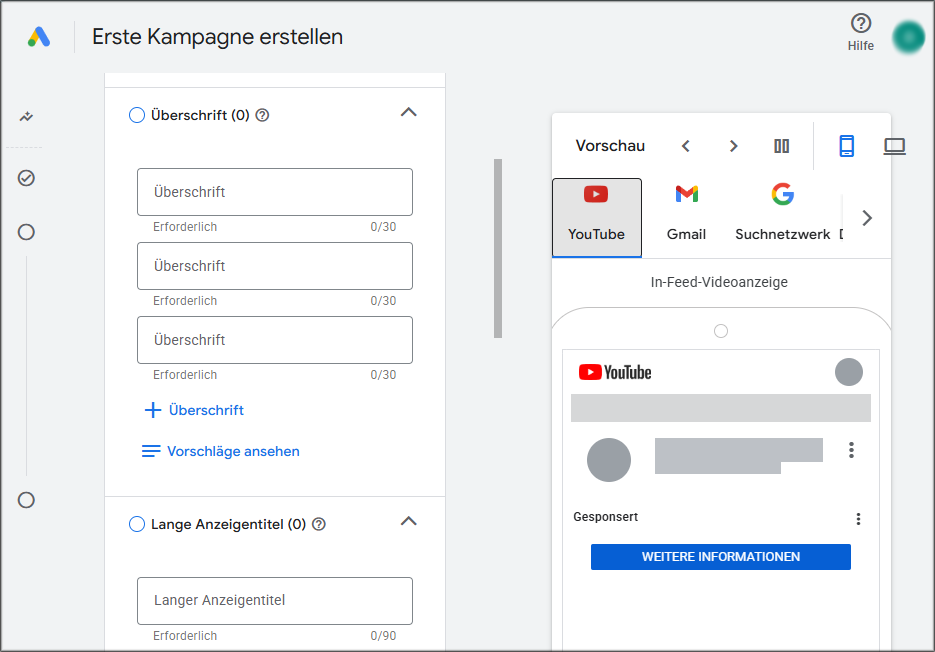Switch to the Gmail preview tab
The height and width of the screenshot is (652, 935).
pyautogui.click(x=686, y=213)
